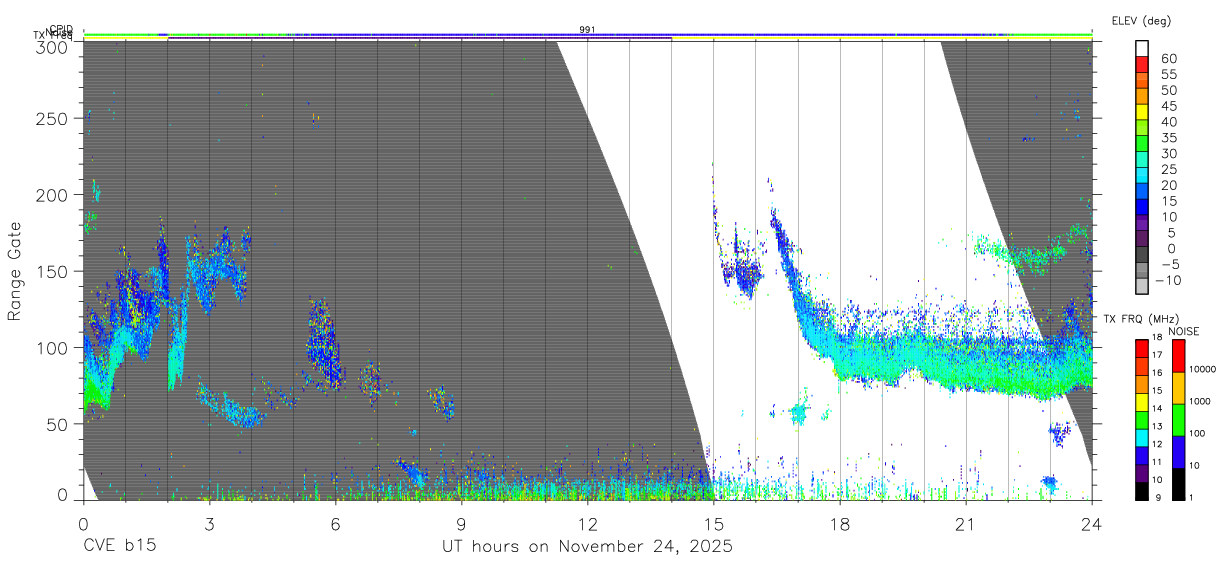1228x567 pixels.
Task: Click the "35" value on the ELEV scale
Action: [1168, 137]
